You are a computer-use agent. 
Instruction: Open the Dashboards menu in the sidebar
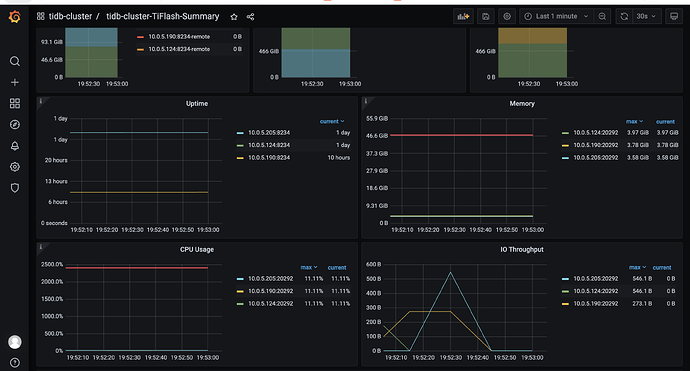(x=15, y=103)
